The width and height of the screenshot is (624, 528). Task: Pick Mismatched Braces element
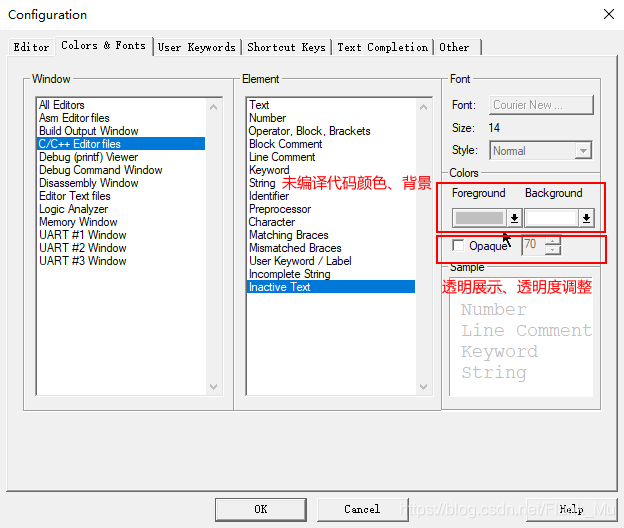pos(331,248)
